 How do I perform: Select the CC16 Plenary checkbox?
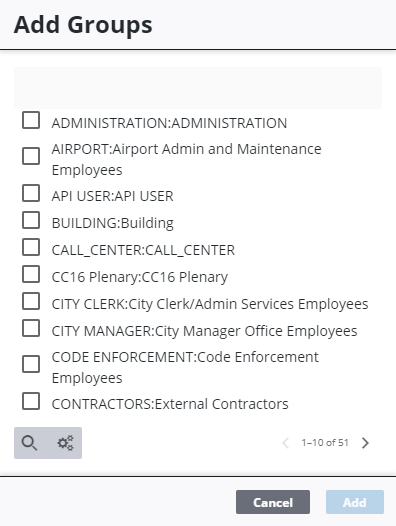(x=31, y=274)
